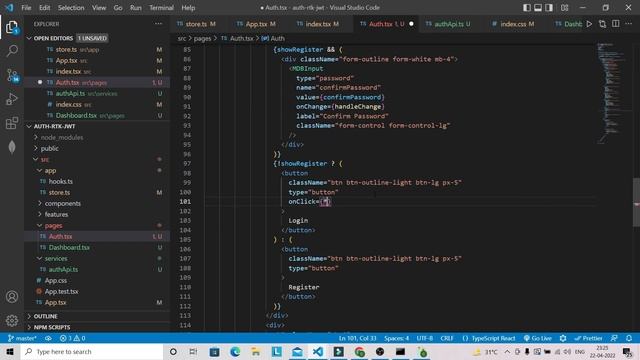Click the feedback icon in status bar
The width and height of the screenshot is (640, 360).
(614, 338)
